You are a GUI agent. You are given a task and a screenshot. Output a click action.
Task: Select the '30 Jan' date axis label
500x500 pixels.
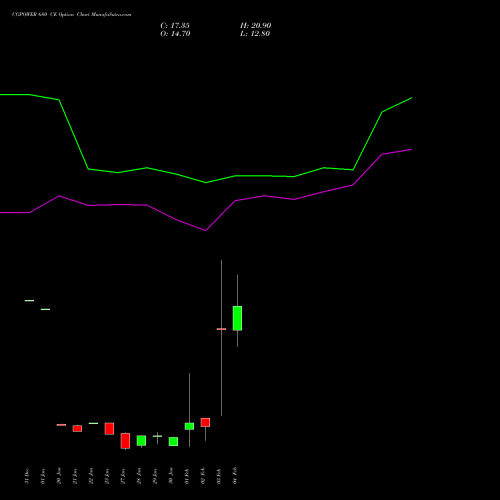[x=171, y=476]
